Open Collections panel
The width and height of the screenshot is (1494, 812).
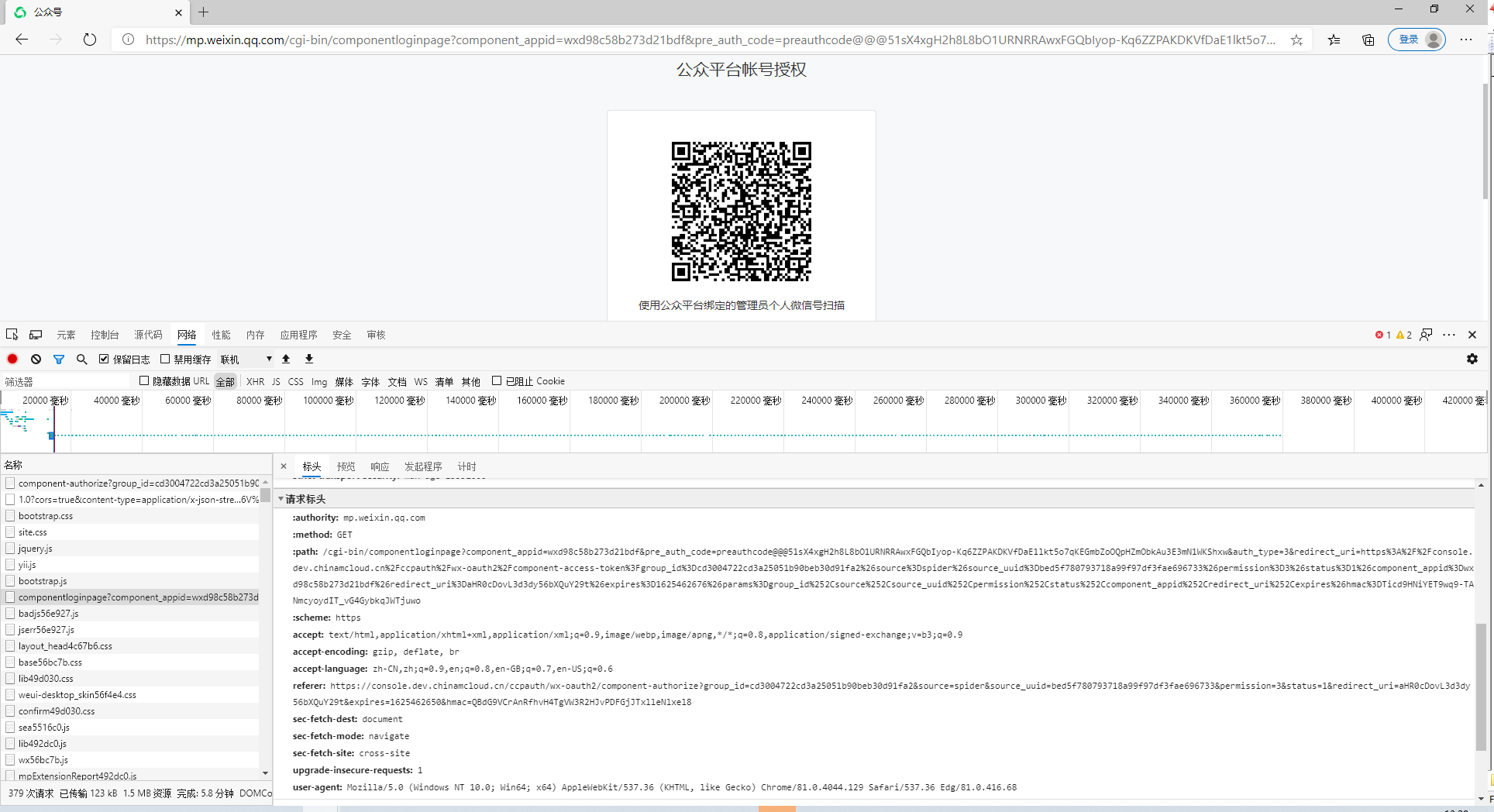click(x=1368, y=40)
